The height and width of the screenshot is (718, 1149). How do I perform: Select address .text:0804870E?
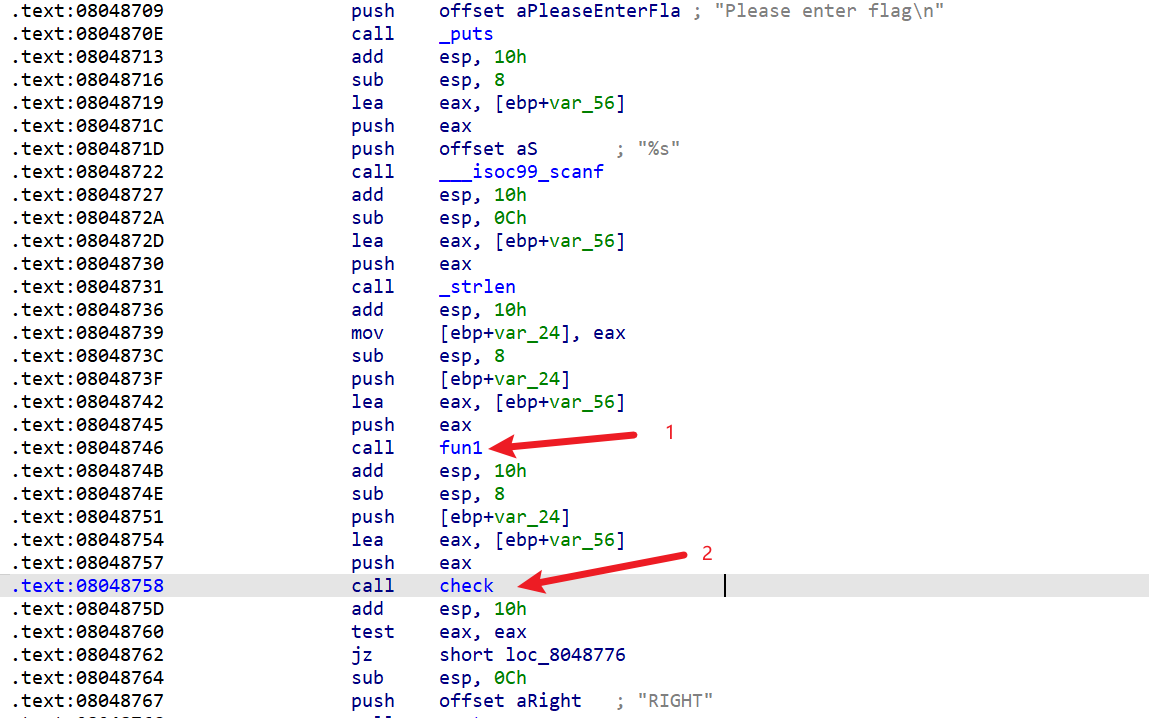click(x=87, y=34)
